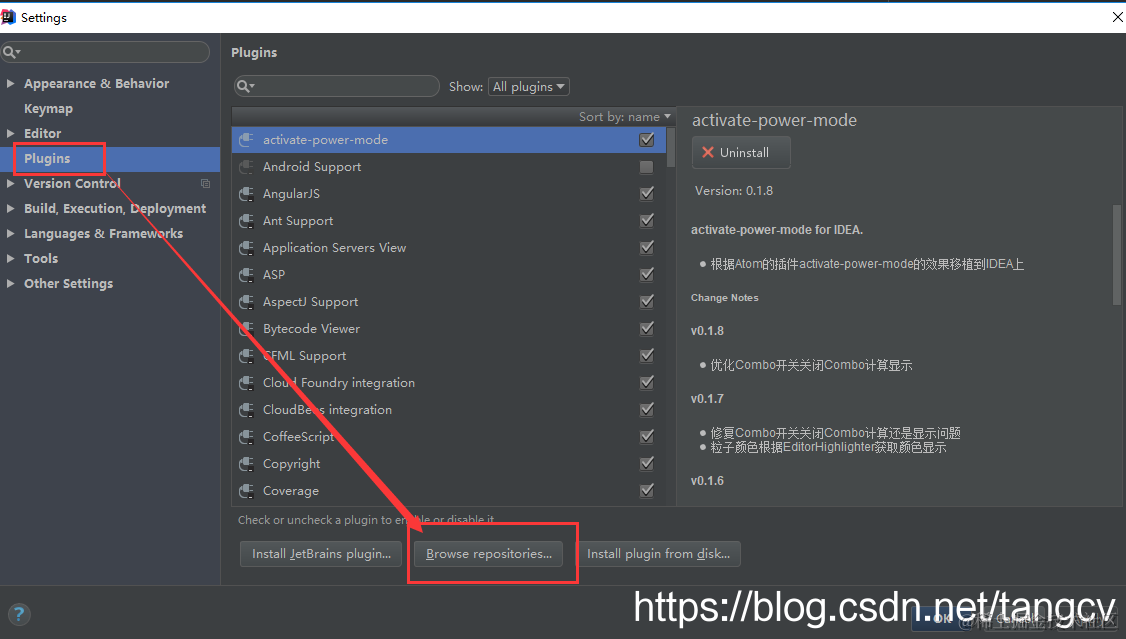Click the plugin description scrollbar

1117,254
